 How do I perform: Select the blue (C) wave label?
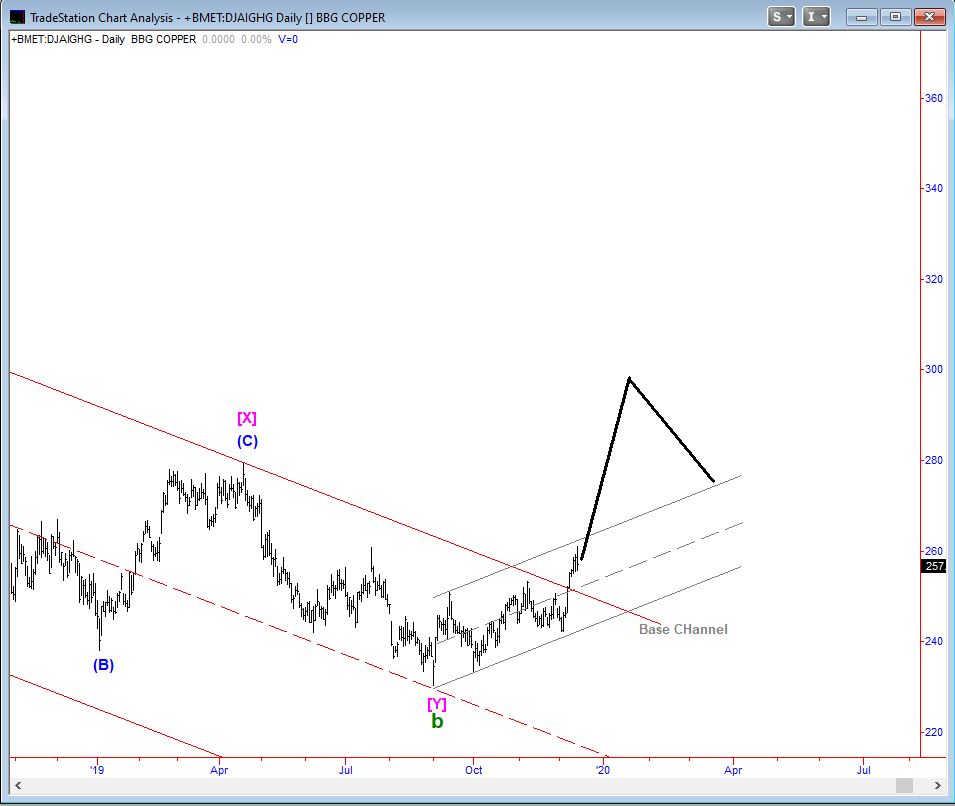click(x=247, y=441)
